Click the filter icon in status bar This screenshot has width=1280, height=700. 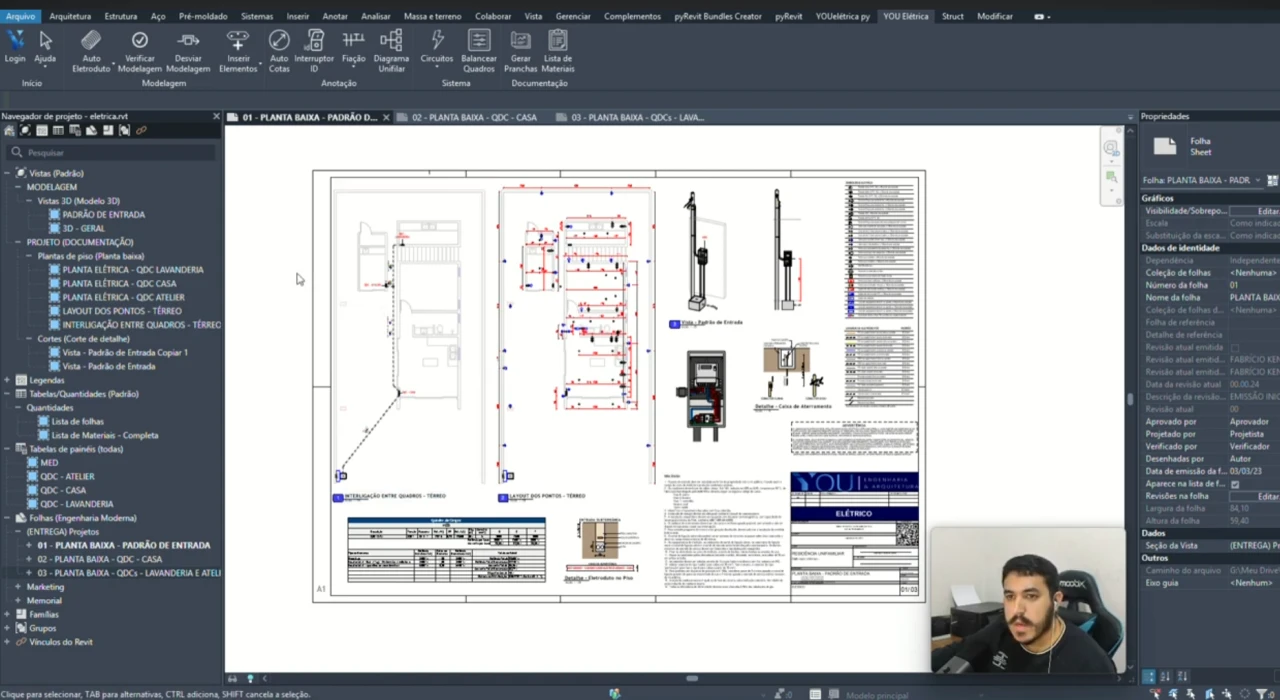1262,694
